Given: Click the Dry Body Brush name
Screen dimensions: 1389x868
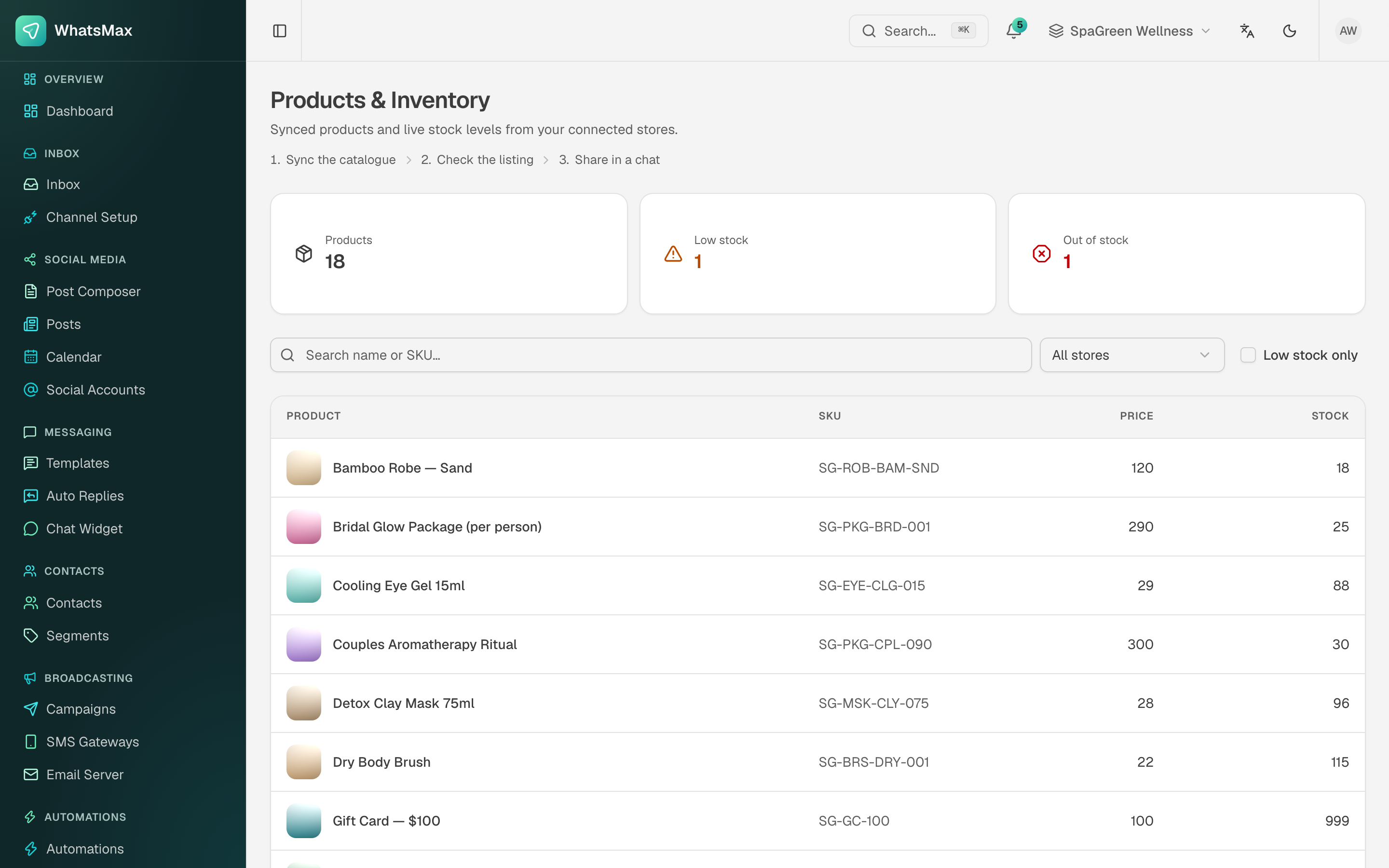Looking at the screenshot, I should [381, 762].
